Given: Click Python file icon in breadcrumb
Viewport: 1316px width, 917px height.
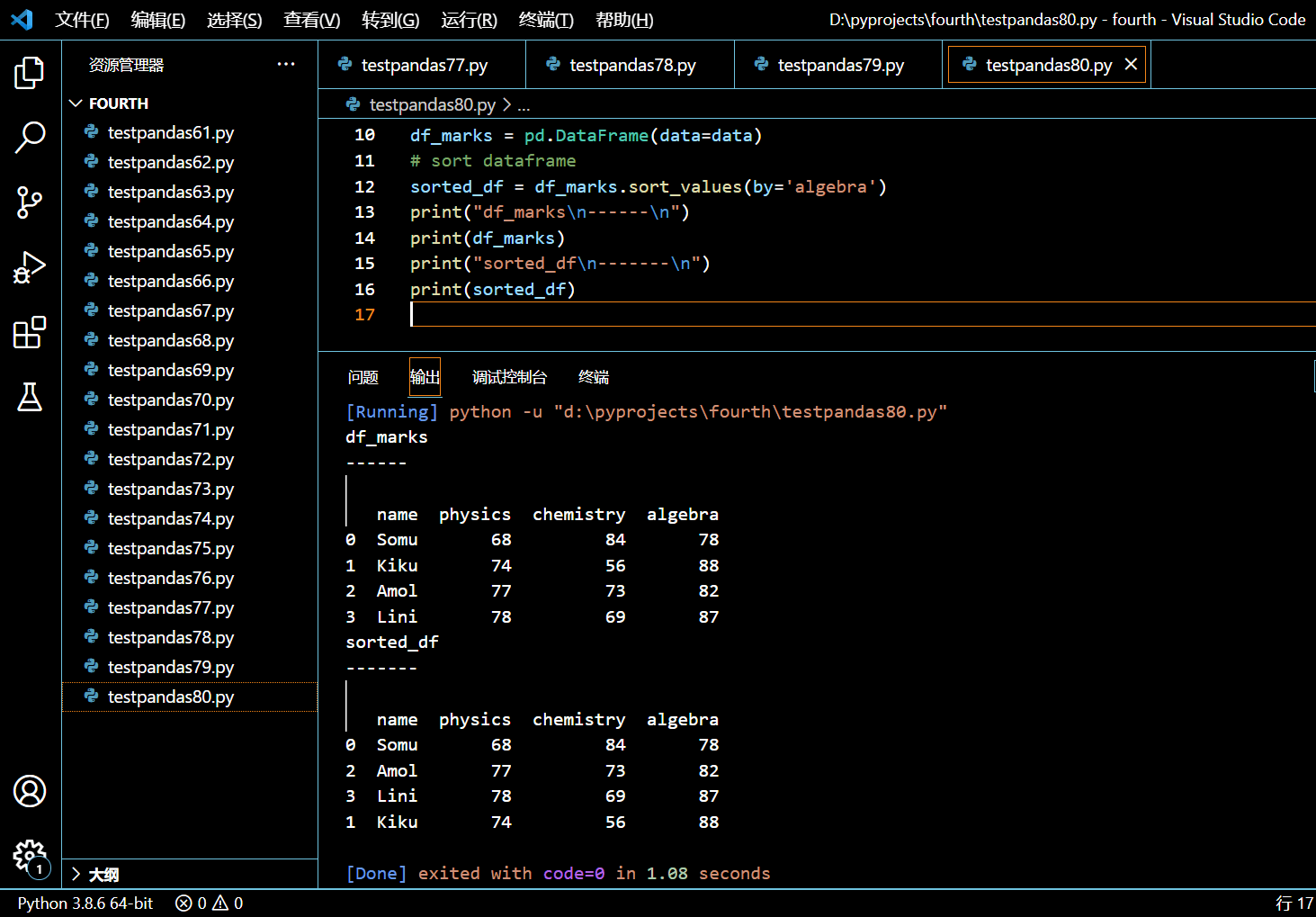Looking at the screenshot, I should (x=354, y=104).
